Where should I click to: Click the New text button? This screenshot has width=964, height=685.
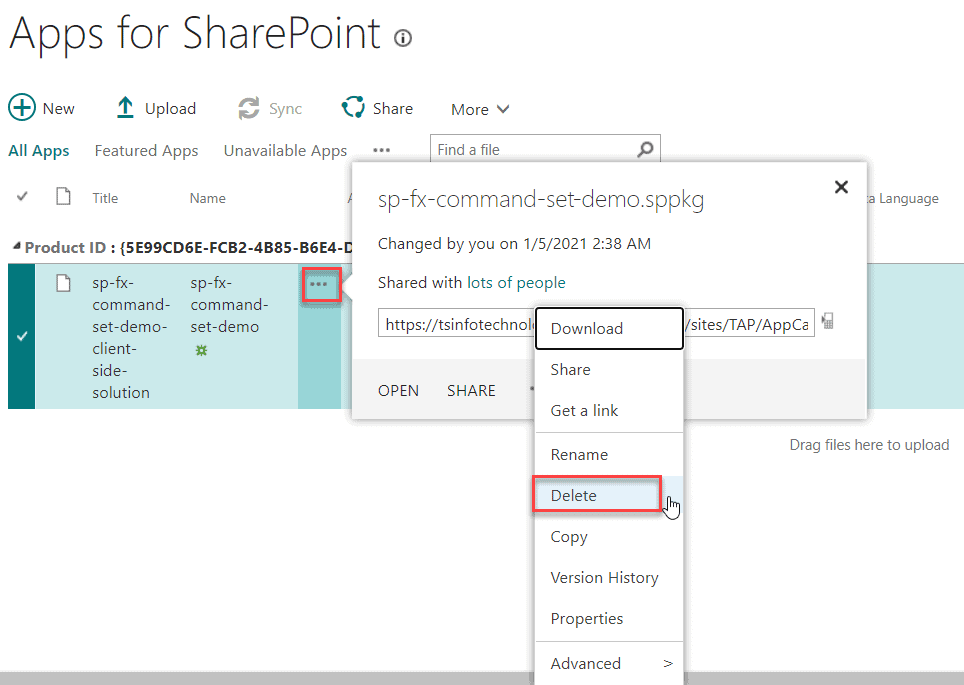point(58,108)
